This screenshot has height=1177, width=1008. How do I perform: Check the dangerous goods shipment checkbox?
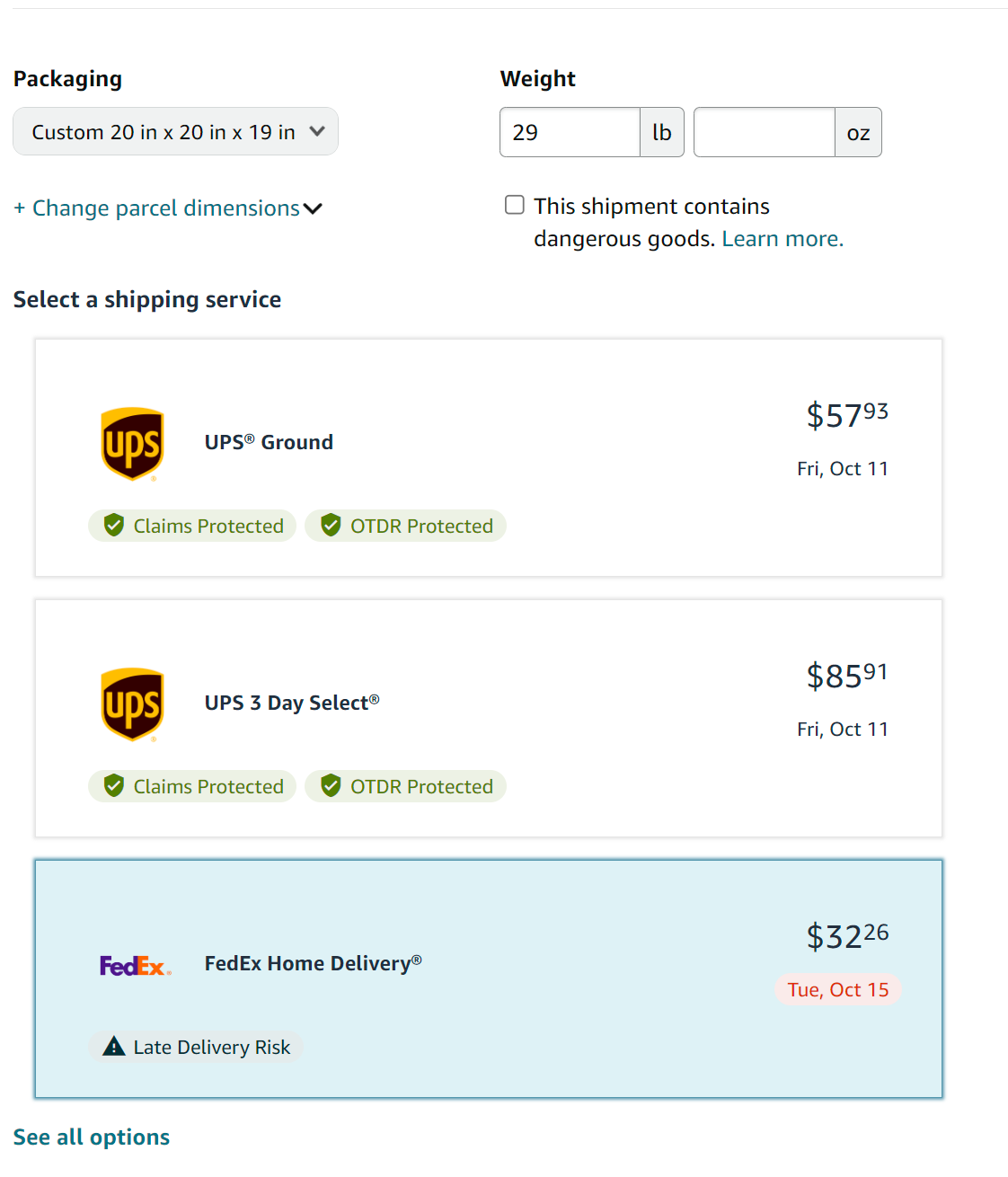point(515,205)
